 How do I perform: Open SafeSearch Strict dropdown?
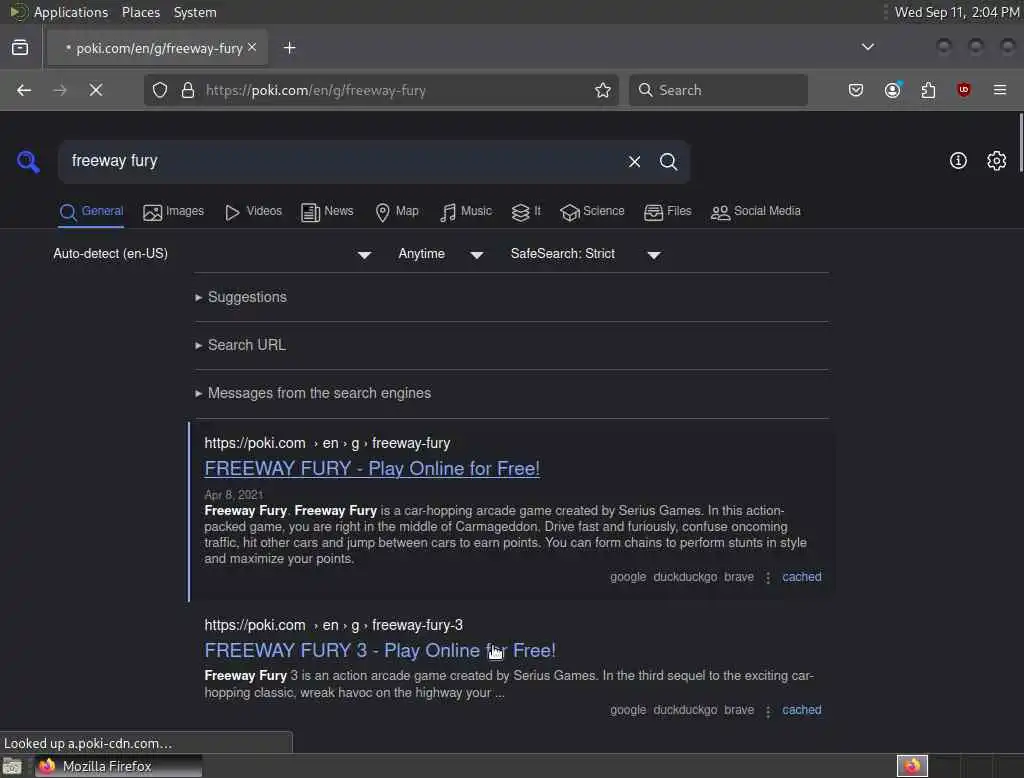tap(586, 254)
